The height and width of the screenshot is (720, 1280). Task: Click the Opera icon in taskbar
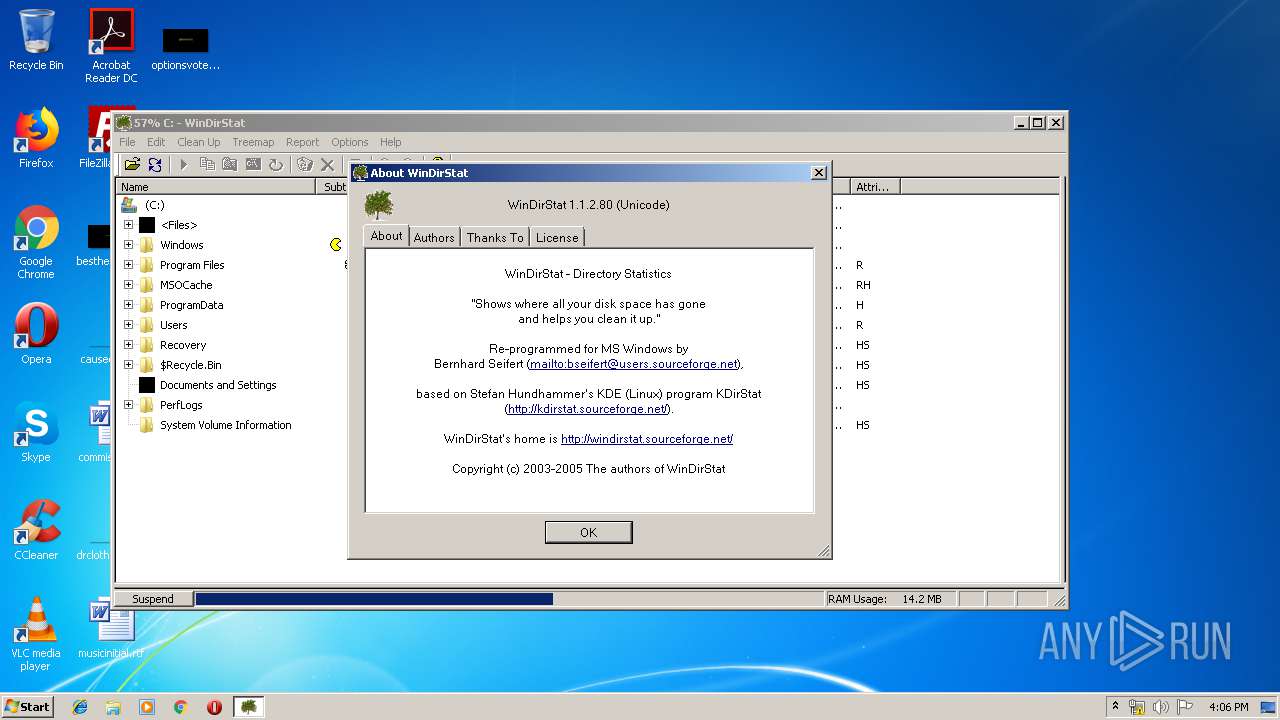tap(214, 707)
